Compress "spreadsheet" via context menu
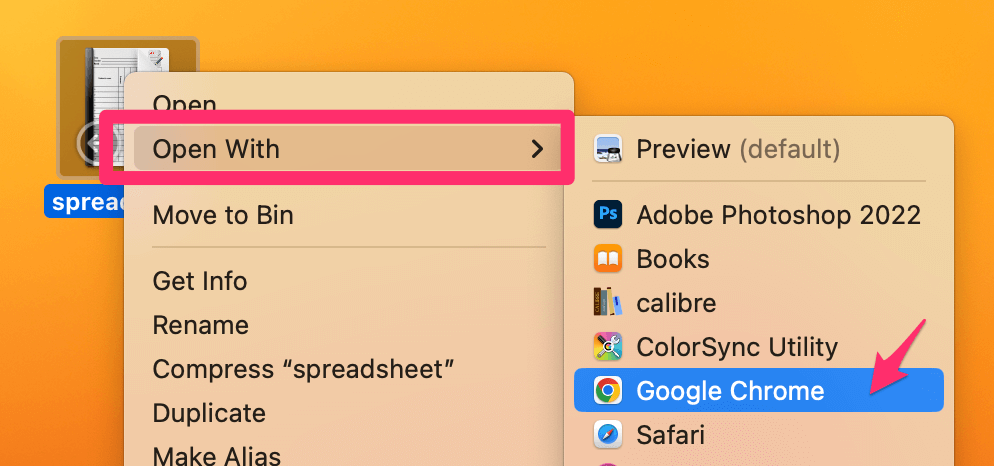This screenshot has width=994, height=466. coord(303,369)
